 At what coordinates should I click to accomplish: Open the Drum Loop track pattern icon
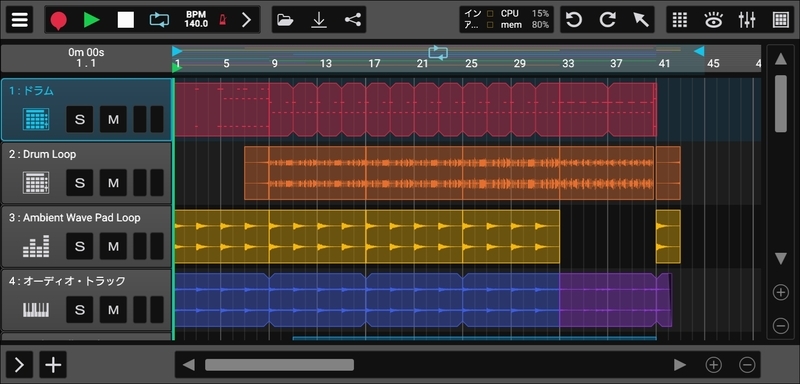point(36,183)
